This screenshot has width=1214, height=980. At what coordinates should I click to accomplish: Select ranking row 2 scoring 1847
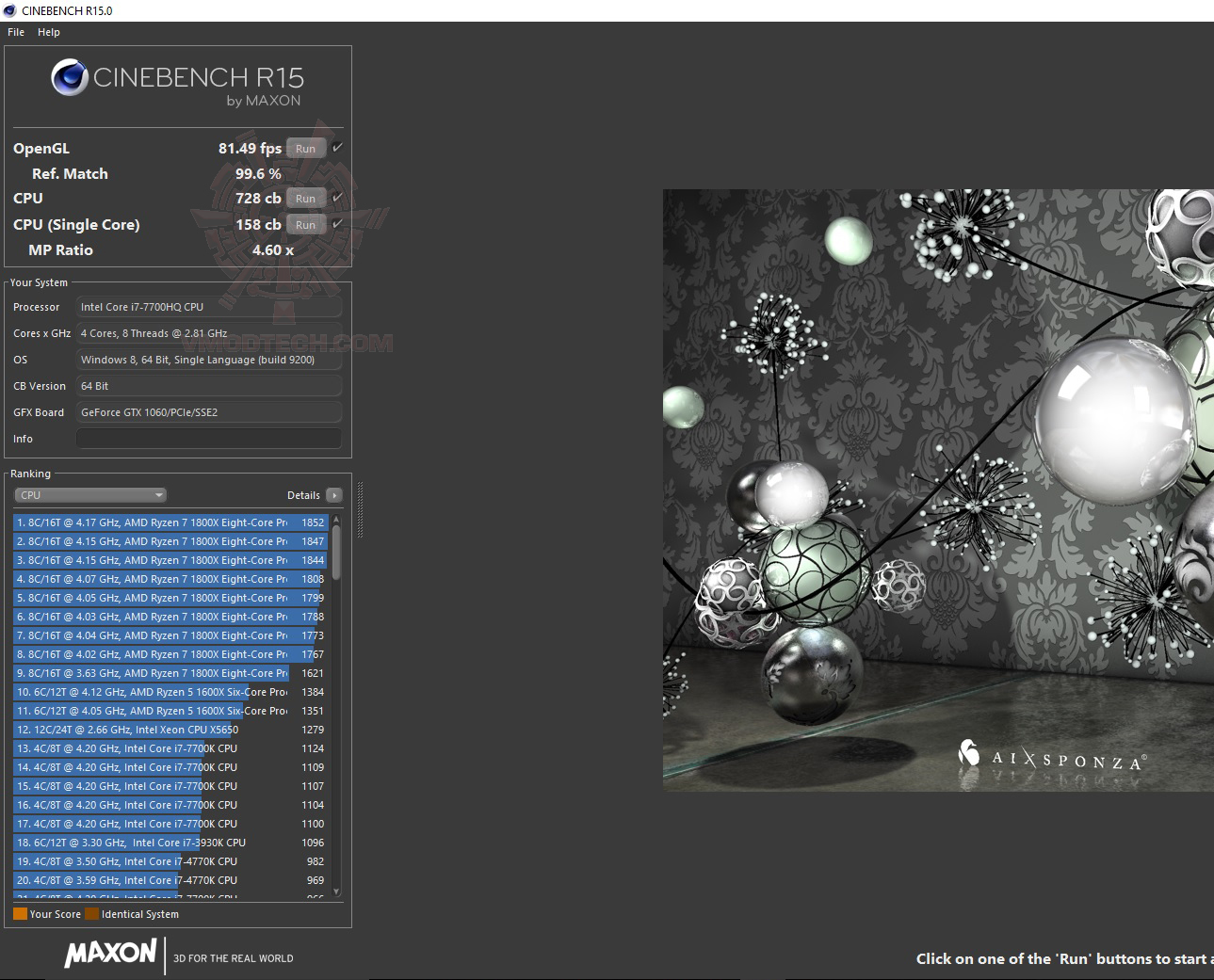(x=170, y=541)
